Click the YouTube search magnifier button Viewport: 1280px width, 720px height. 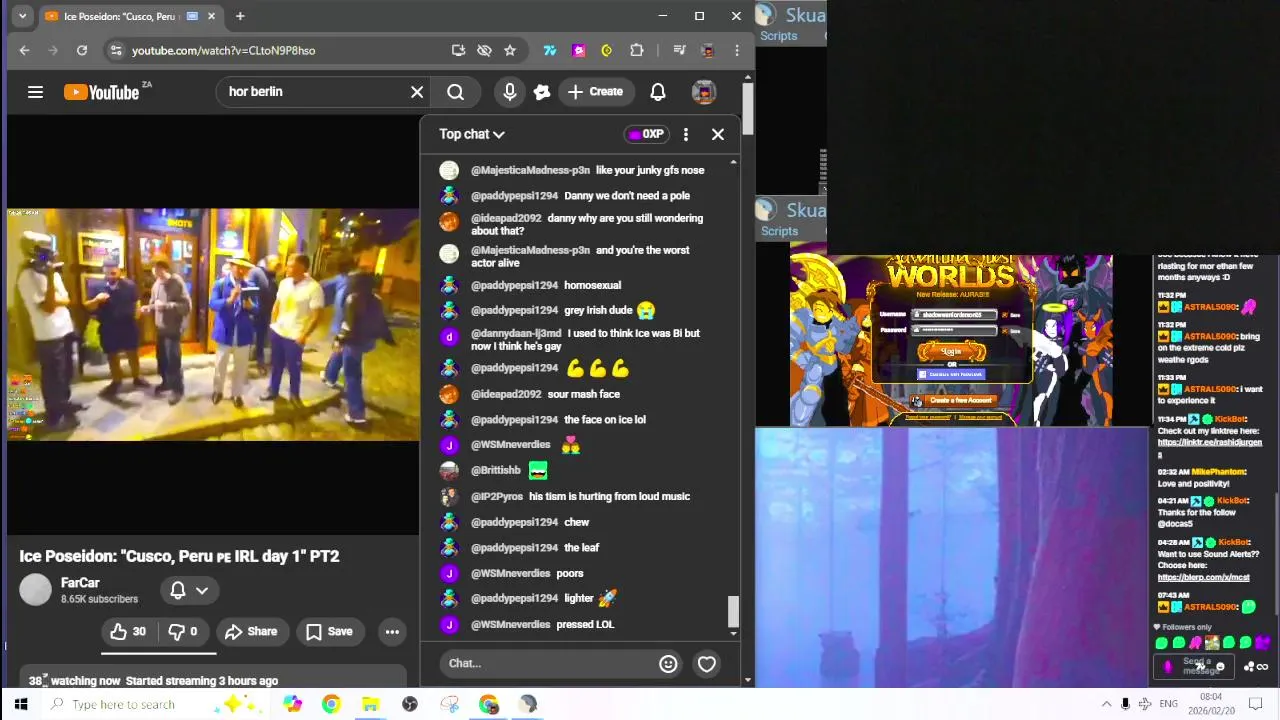click(x=455, y=92)
